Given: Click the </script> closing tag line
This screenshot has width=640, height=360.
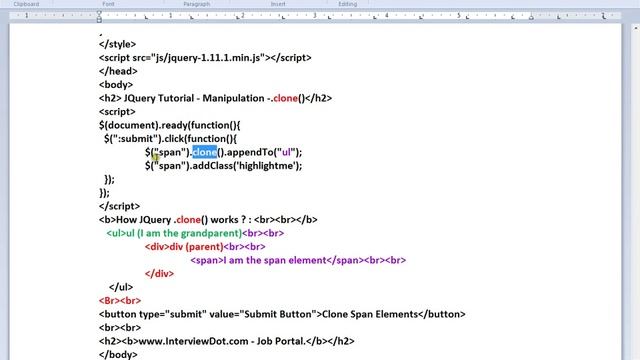Looking at the screenshot, I should tap(119, 206).
